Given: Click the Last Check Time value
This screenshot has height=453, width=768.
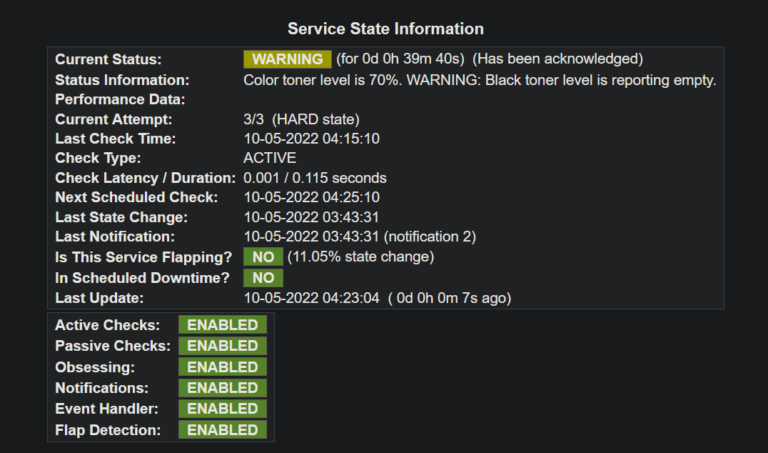Looking at the screenshot, I should point(312,139).
